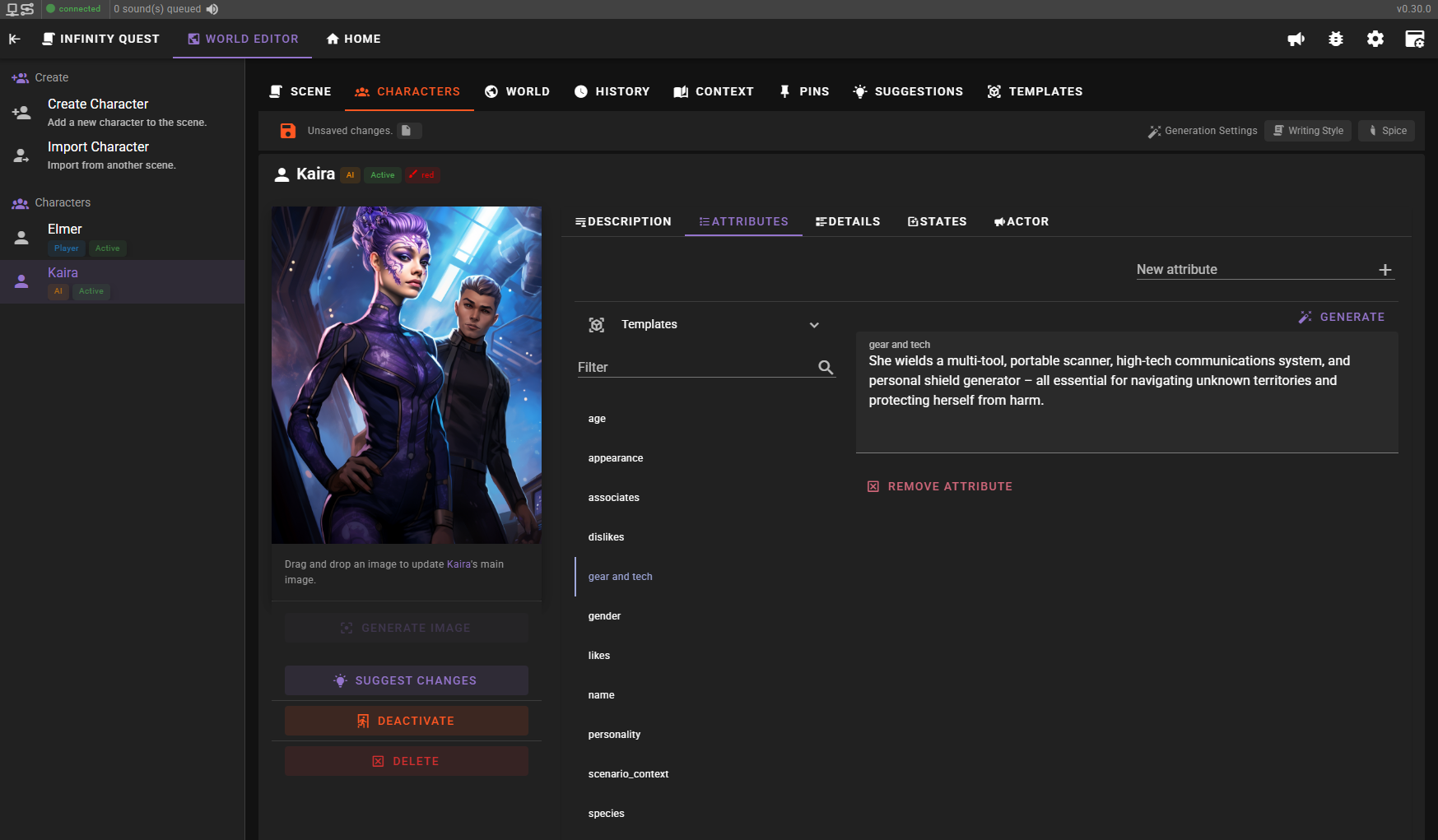This screenshot has width=1438, height=840.
Task: Open the Writing Style dropdown
Action: 1308,130
